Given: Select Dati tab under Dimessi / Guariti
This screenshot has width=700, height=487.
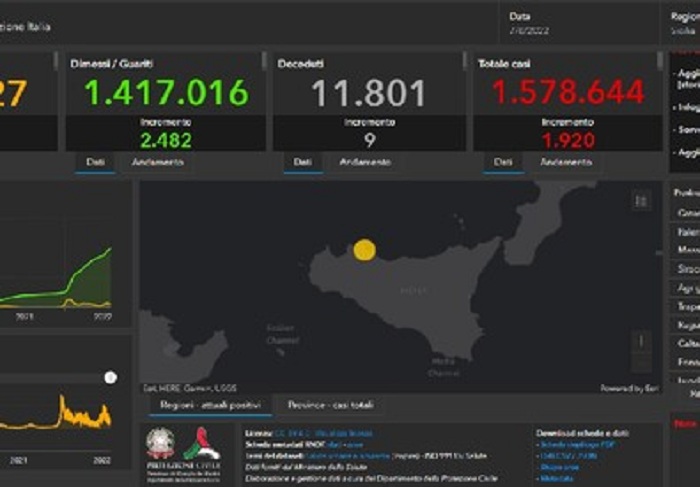Looking at the screenshot, I should click(x=95, y=162).
